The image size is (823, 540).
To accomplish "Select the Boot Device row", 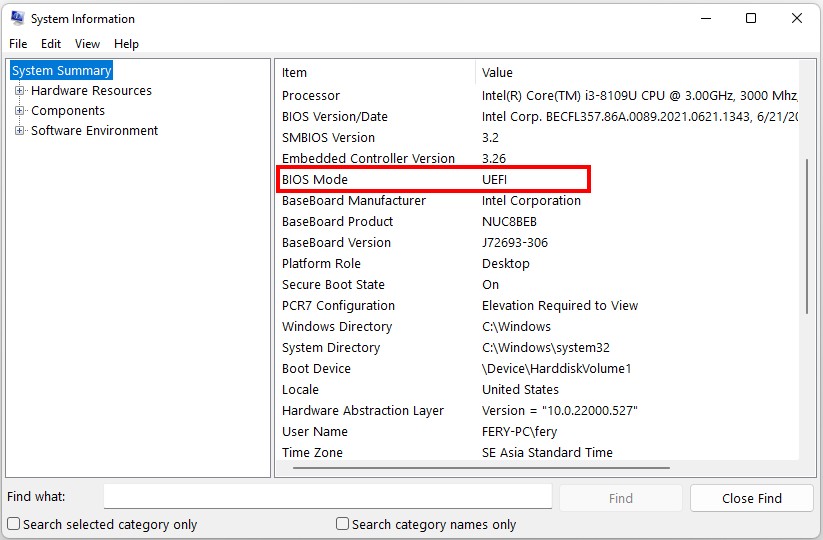I will (537, 368).
